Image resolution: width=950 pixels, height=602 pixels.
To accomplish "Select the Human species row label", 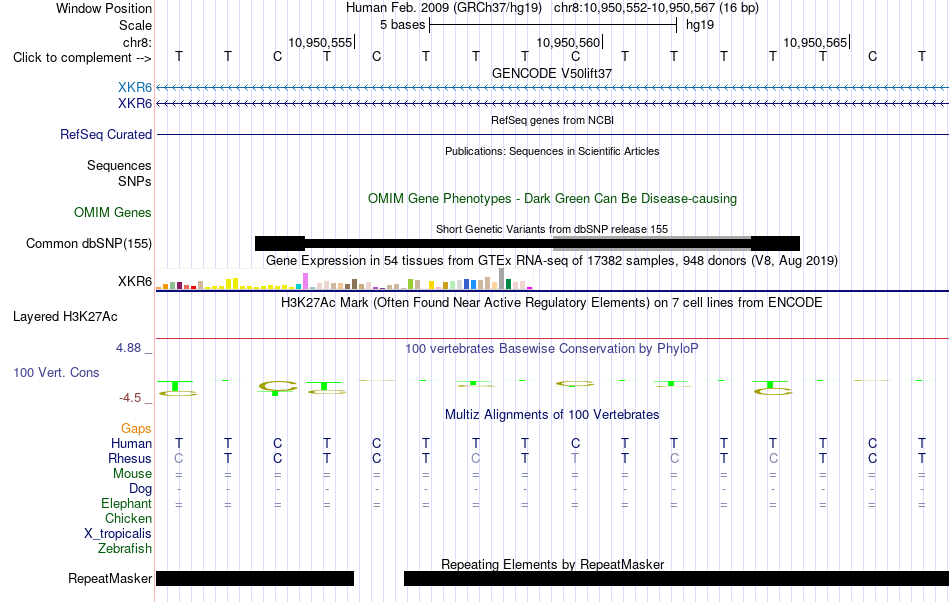I will (x=131, y=443).
